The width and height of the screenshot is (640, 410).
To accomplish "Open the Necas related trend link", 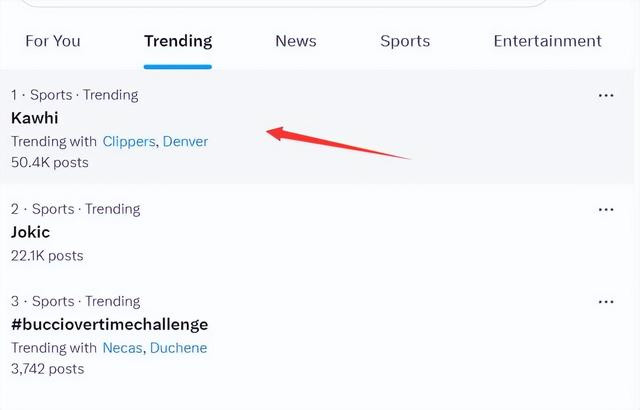I will (122, 348).
